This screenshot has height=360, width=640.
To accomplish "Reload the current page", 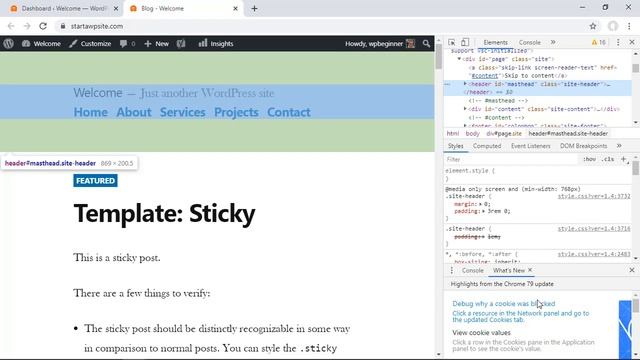I will tap(43, 26).
